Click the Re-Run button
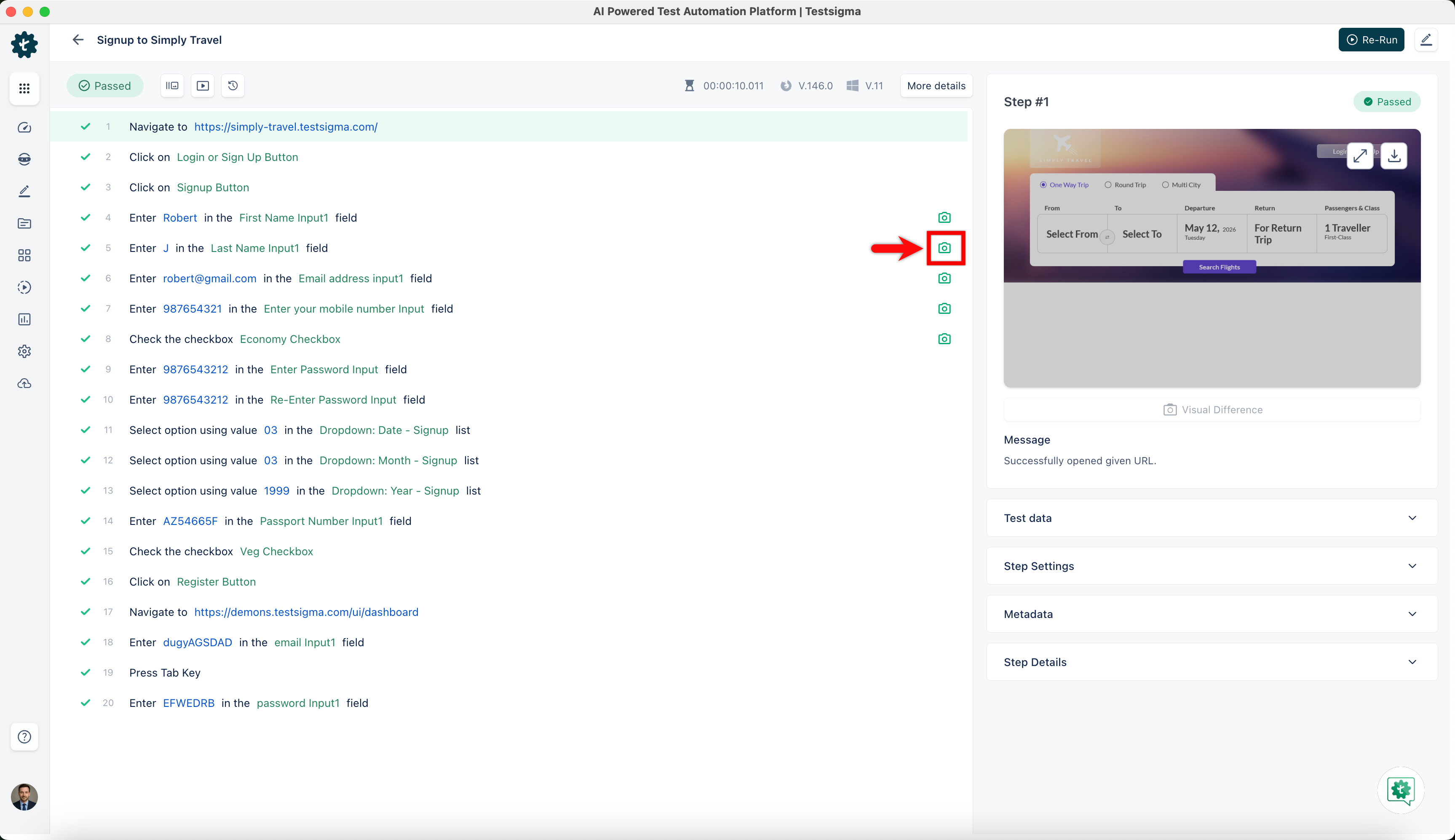This screenshot has width=1455, height=840. (x=1371, y=40)
